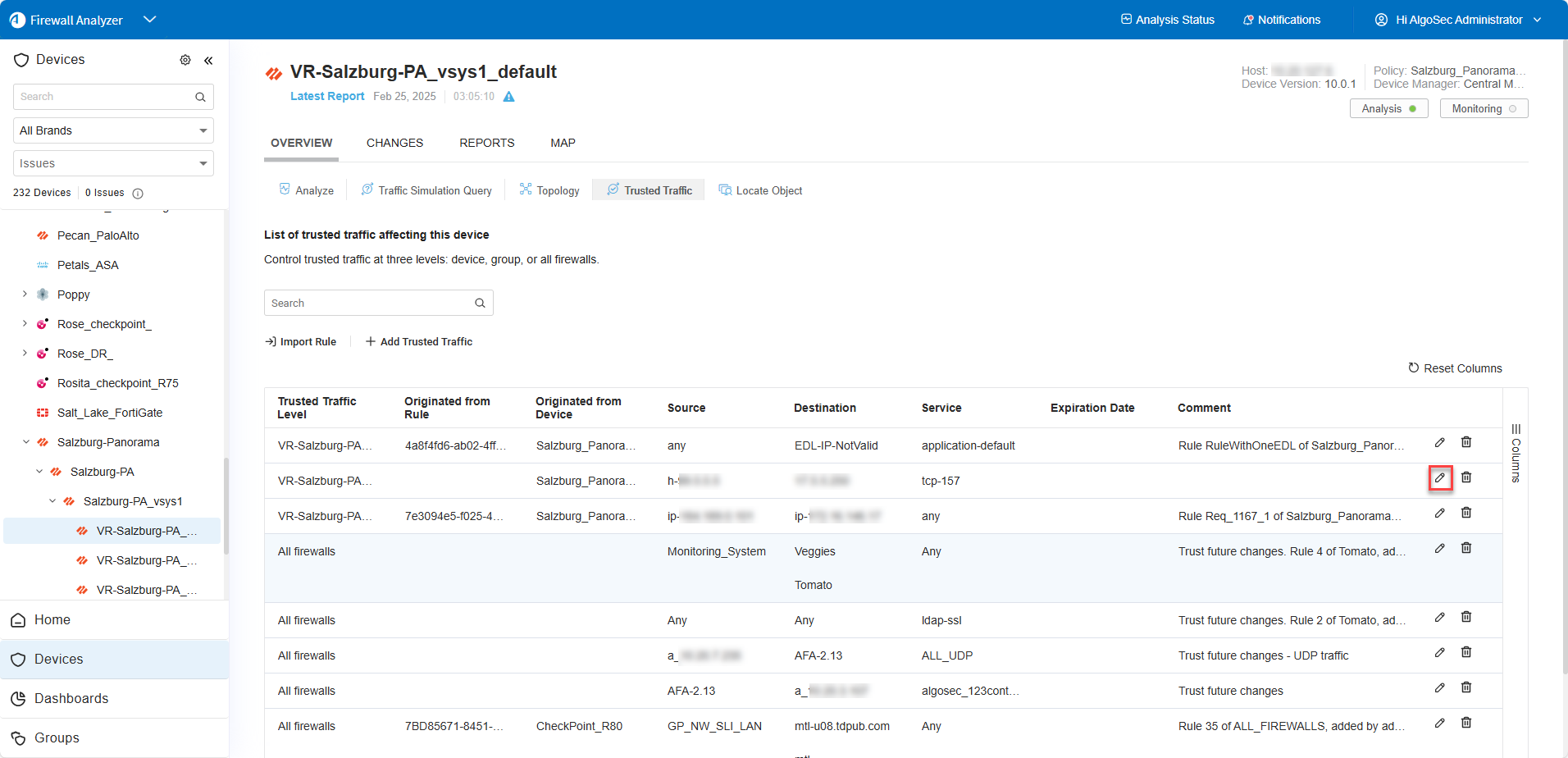Edit the ALL_UDP trusted traffic entry
1568x758 pixels.
(x=1439, y=652)
